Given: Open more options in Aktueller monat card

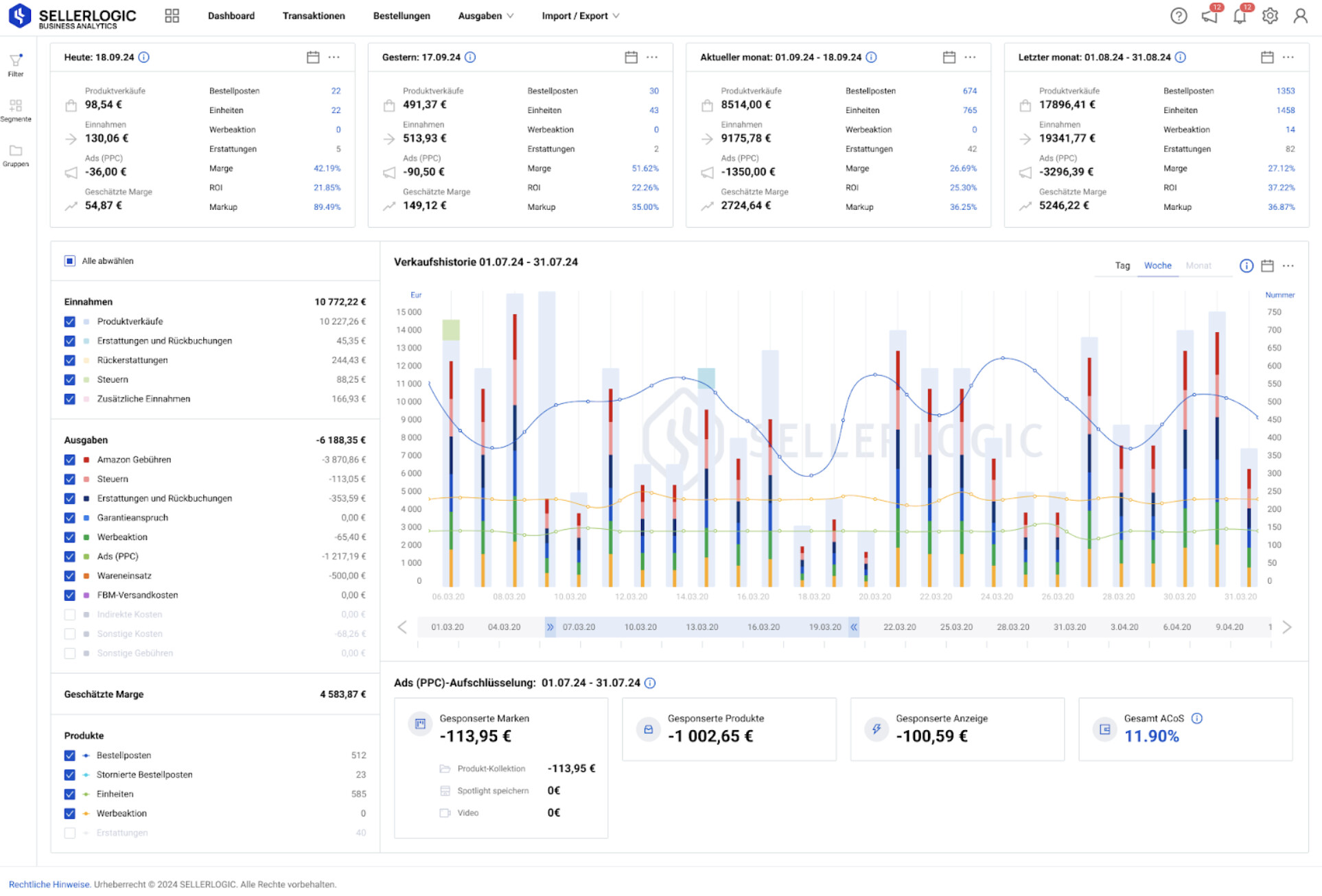Looking at the screenshot, I should [x=970, y=57].
